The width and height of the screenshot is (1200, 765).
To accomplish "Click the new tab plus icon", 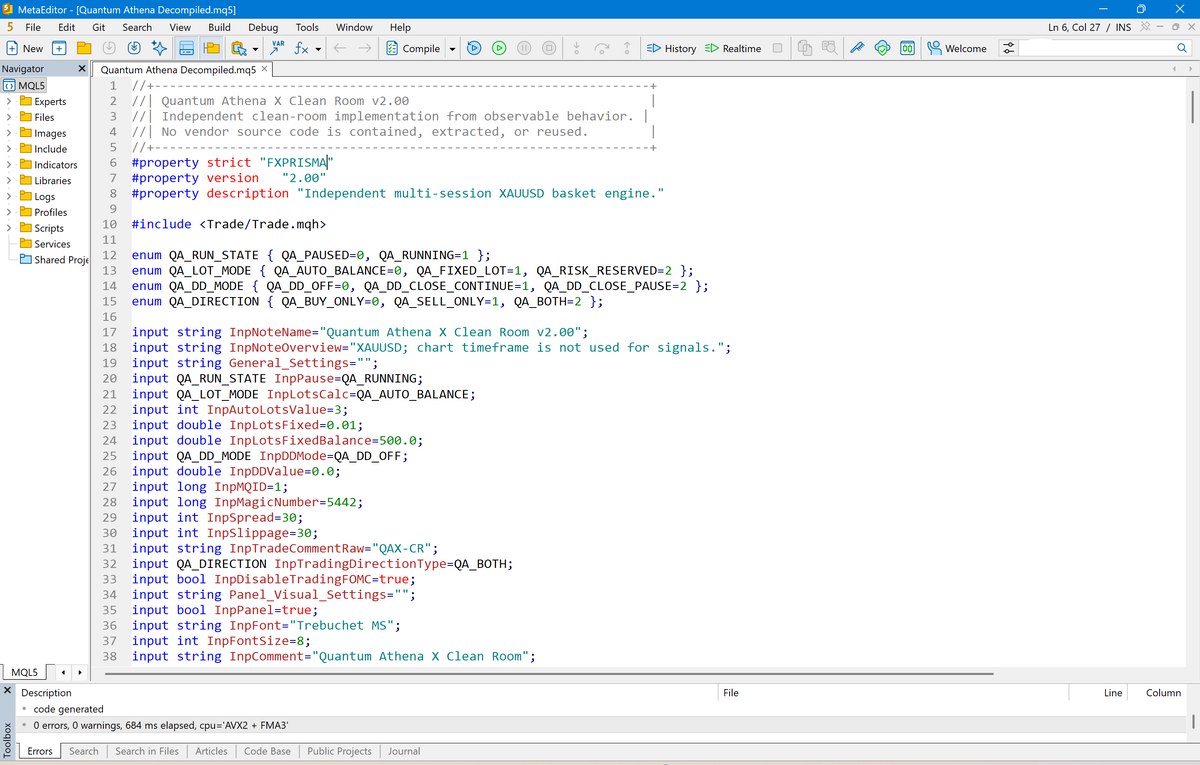I will pos(59,48).
